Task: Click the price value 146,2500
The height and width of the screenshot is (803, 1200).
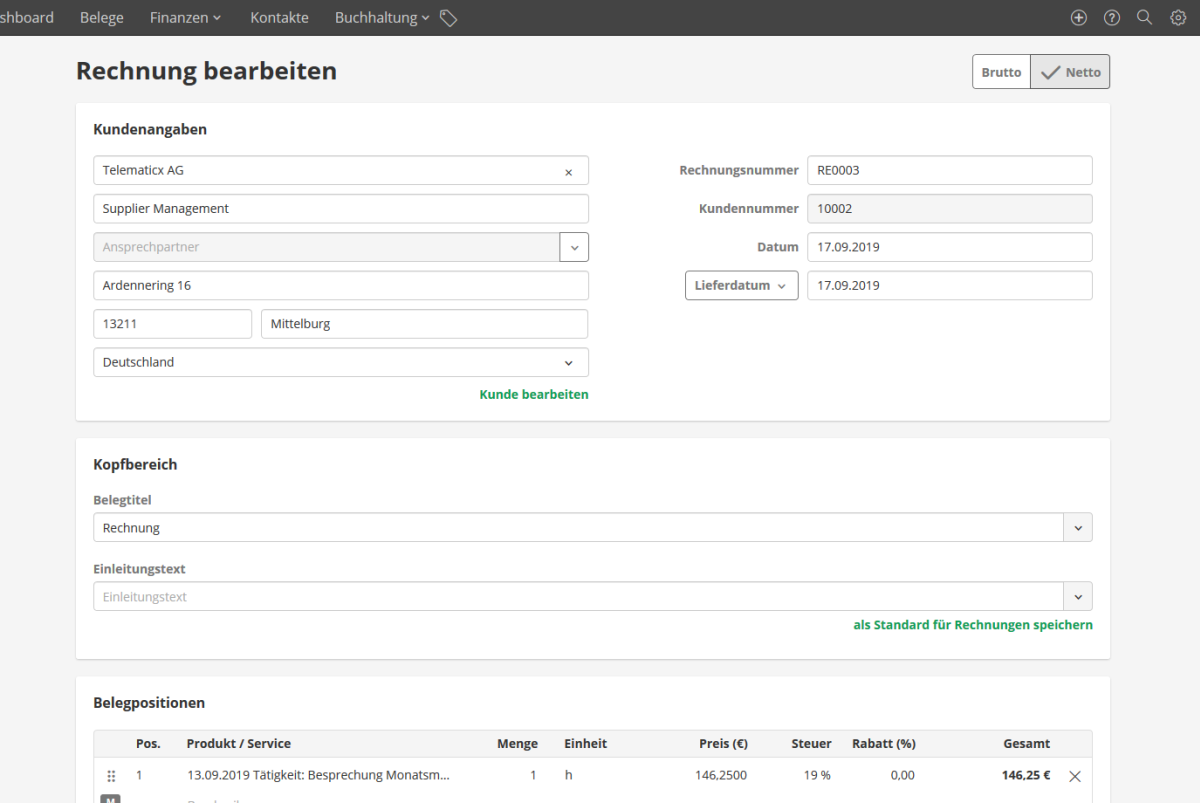Action: pyautogui.click(x=721, y=775)
